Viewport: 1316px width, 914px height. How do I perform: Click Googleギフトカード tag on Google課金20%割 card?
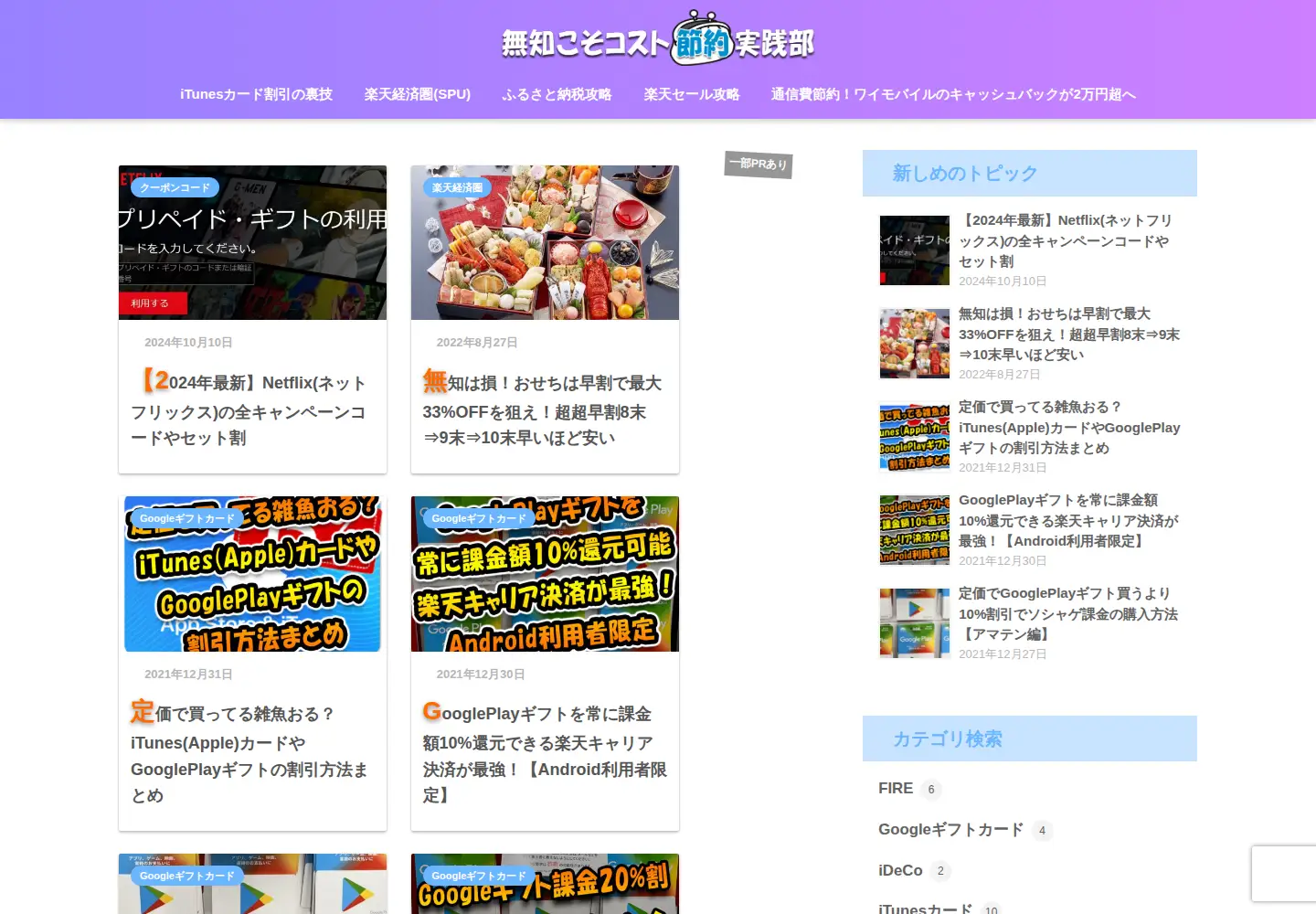click(479, 876)
